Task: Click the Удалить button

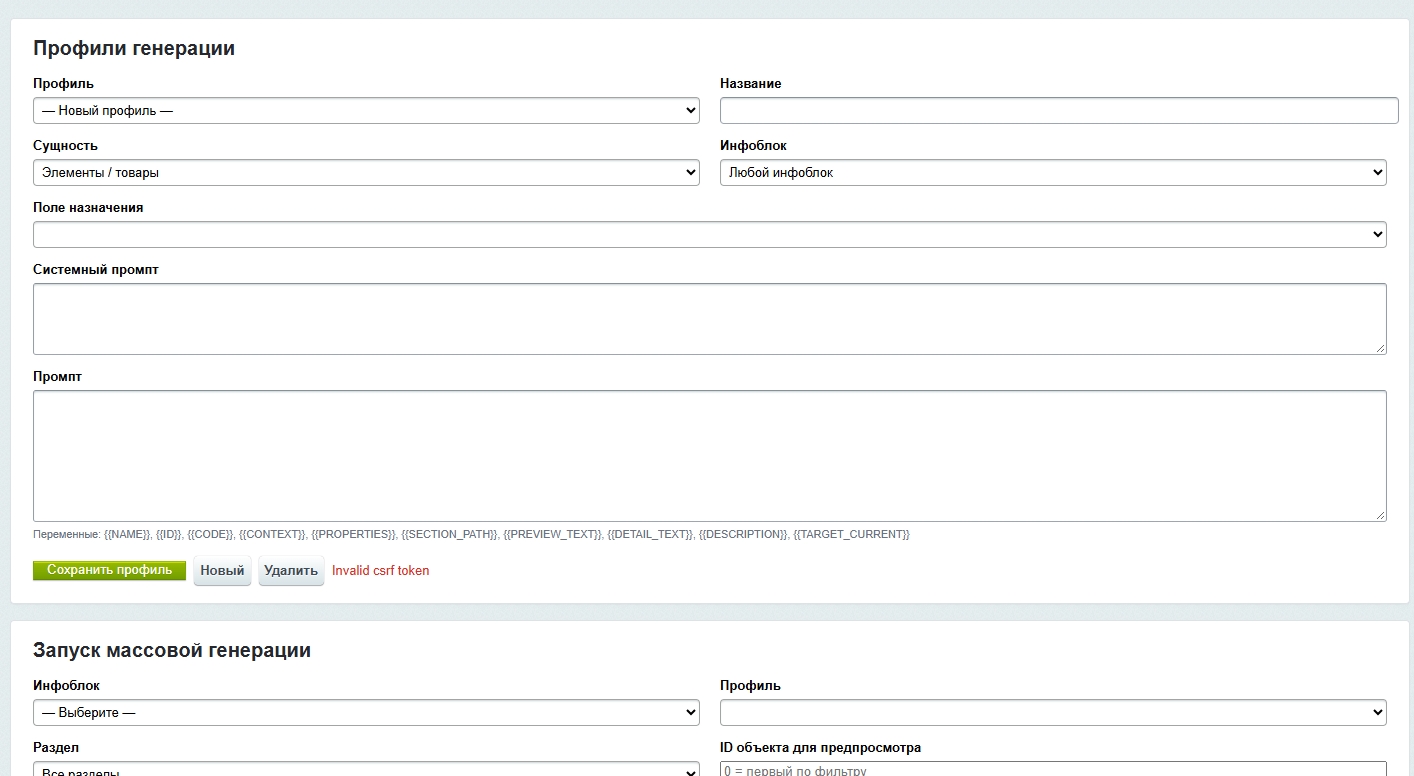Action: [291, 571]
